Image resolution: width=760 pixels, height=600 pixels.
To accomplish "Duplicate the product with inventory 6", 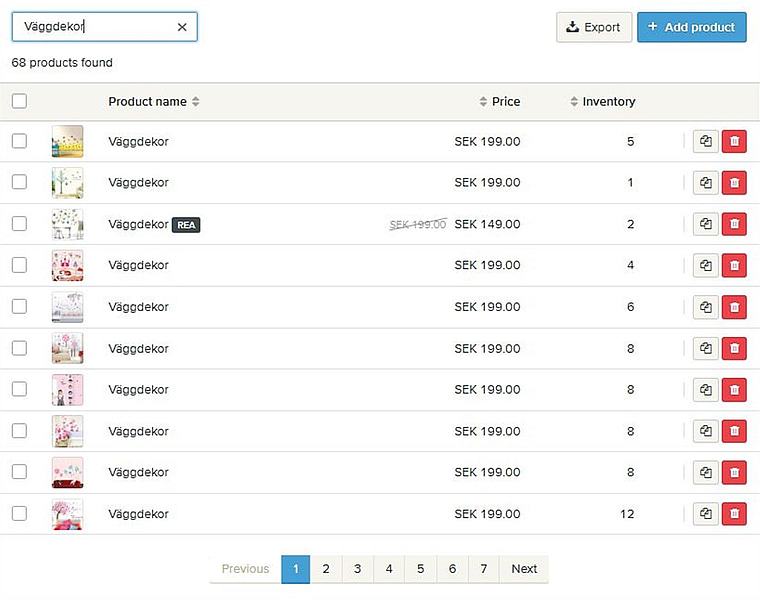I will (706, 307).
